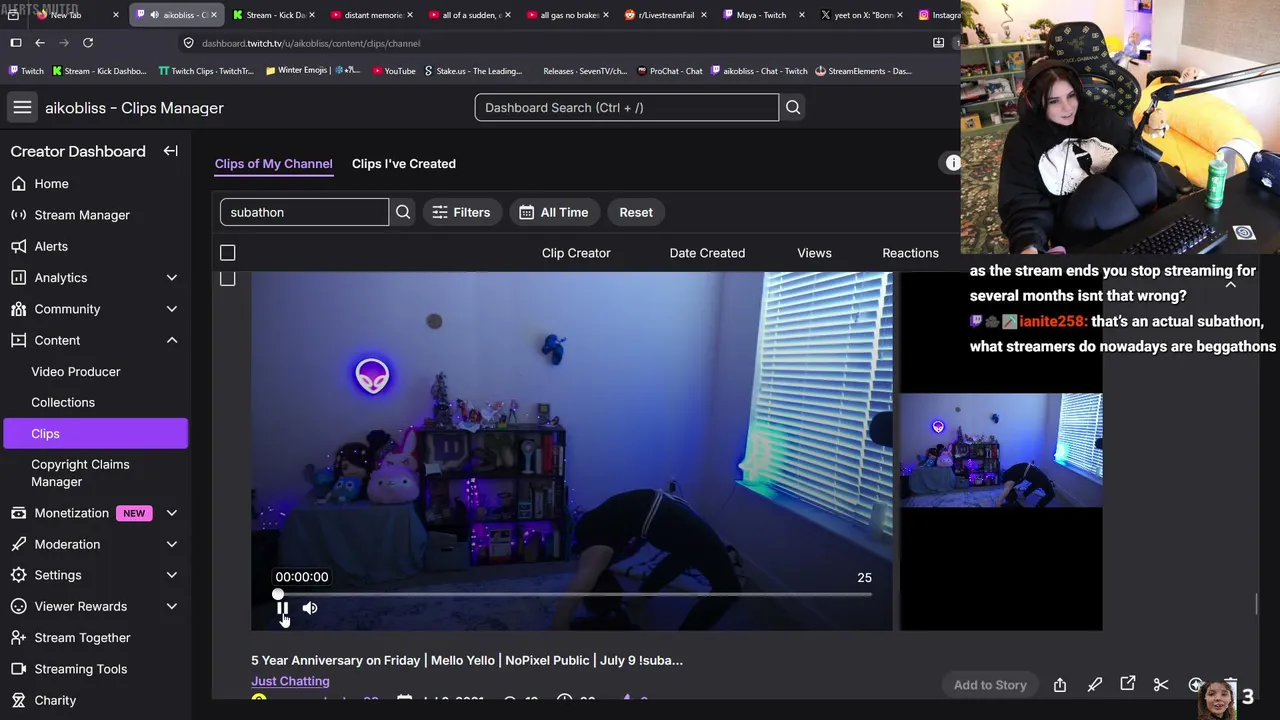Pause the playing clip
Screen dimensions: 1280x720
[x=282, y=608]
